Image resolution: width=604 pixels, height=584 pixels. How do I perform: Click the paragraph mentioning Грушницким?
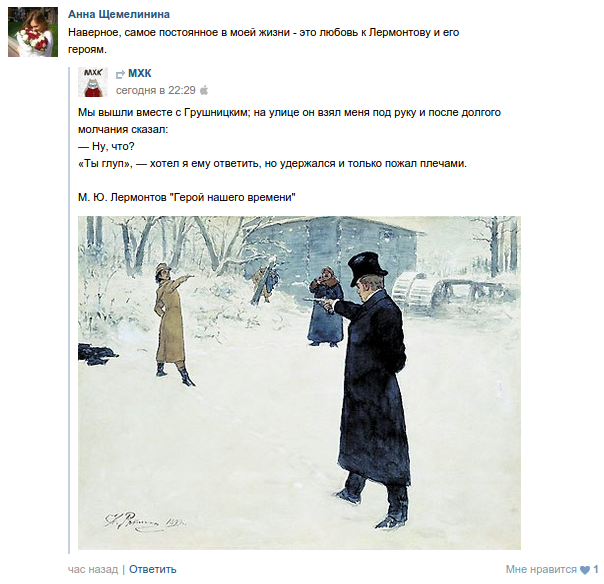pos(289,121)
